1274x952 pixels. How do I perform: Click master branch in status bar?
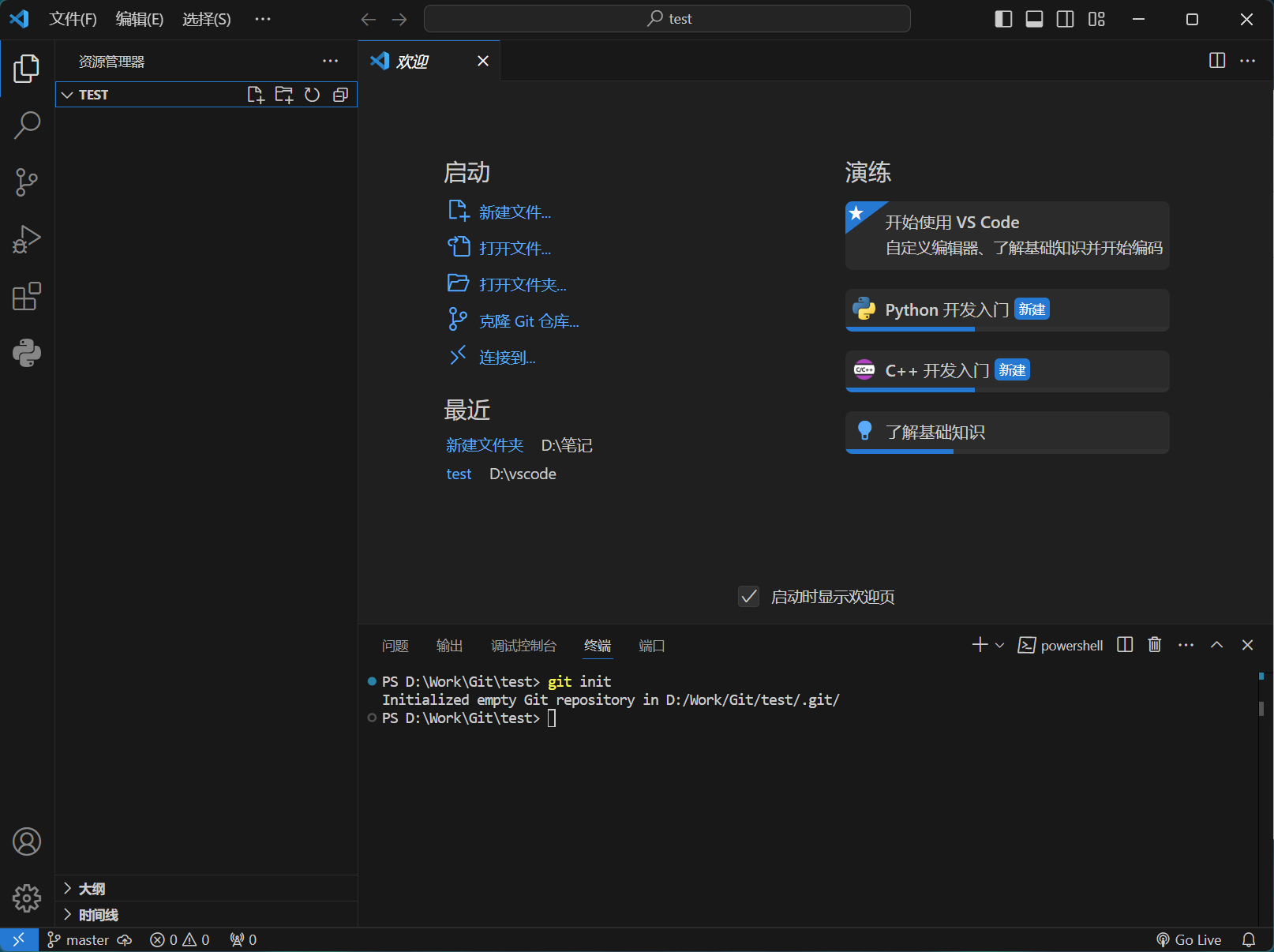pos(77,939)
